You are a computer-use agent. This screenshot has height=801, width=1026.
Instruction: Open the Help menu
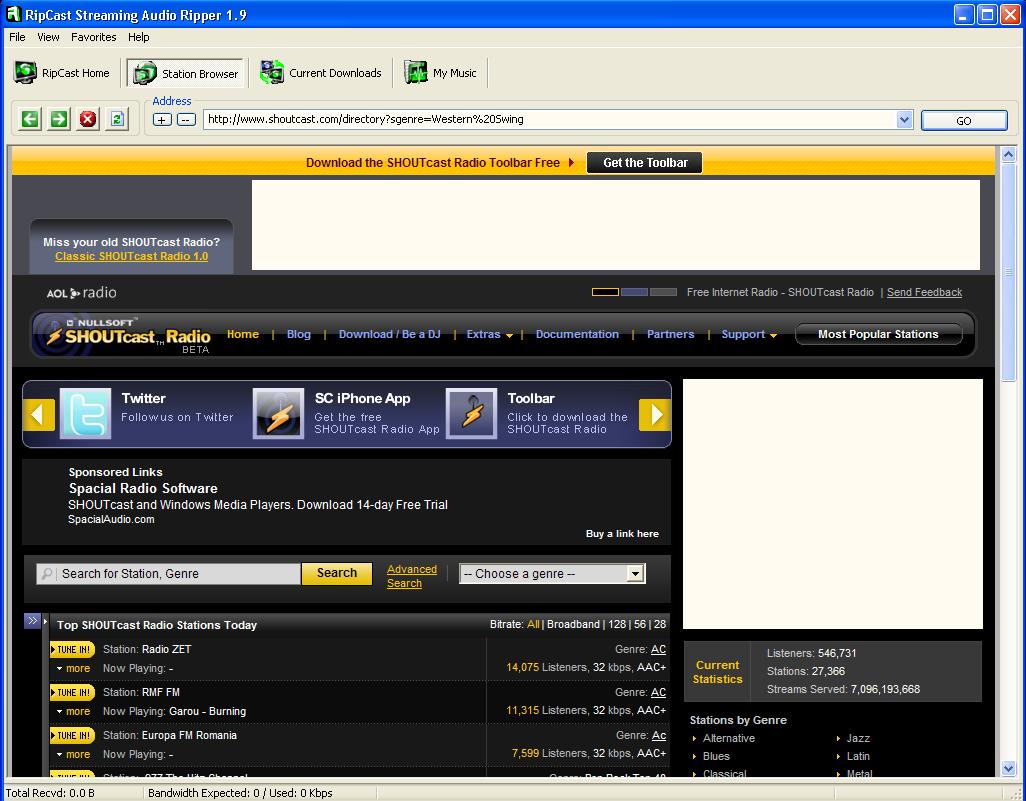(x=139, y=37)
